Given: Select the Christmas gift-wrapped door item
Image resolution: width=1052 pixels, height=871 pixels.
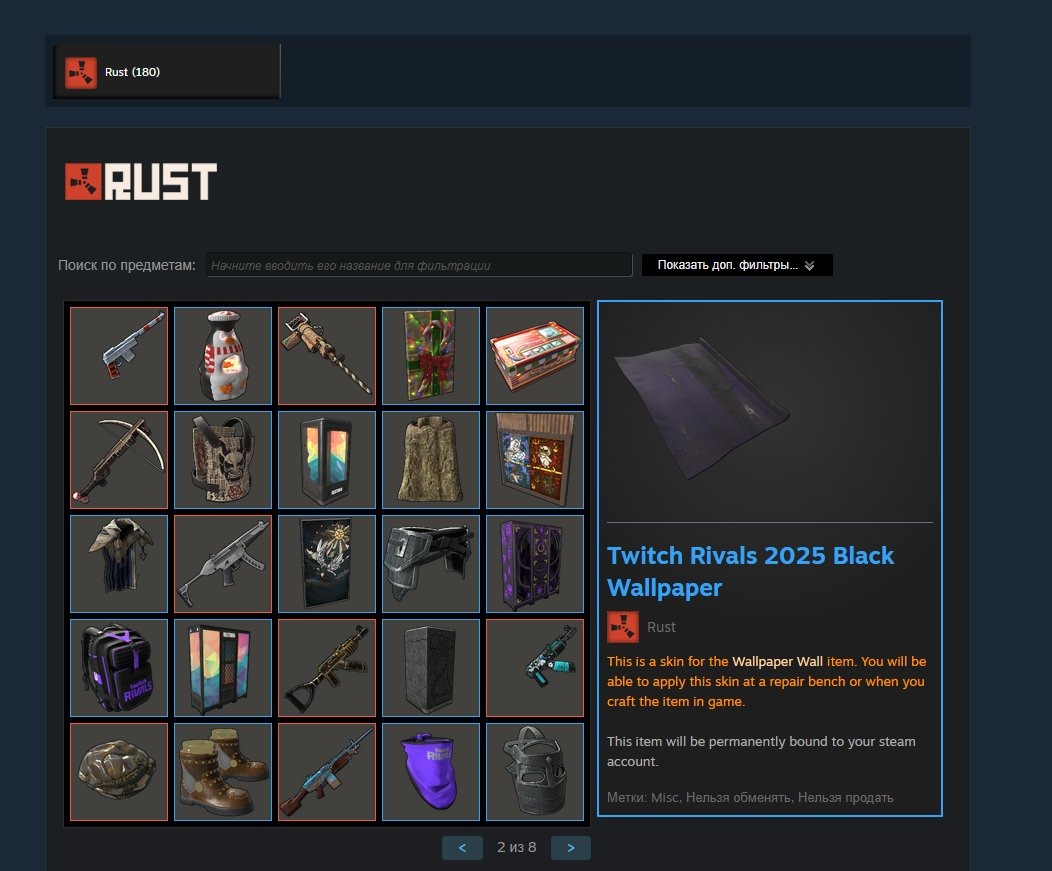Looking at the screenshot, I should pos(431,356).
